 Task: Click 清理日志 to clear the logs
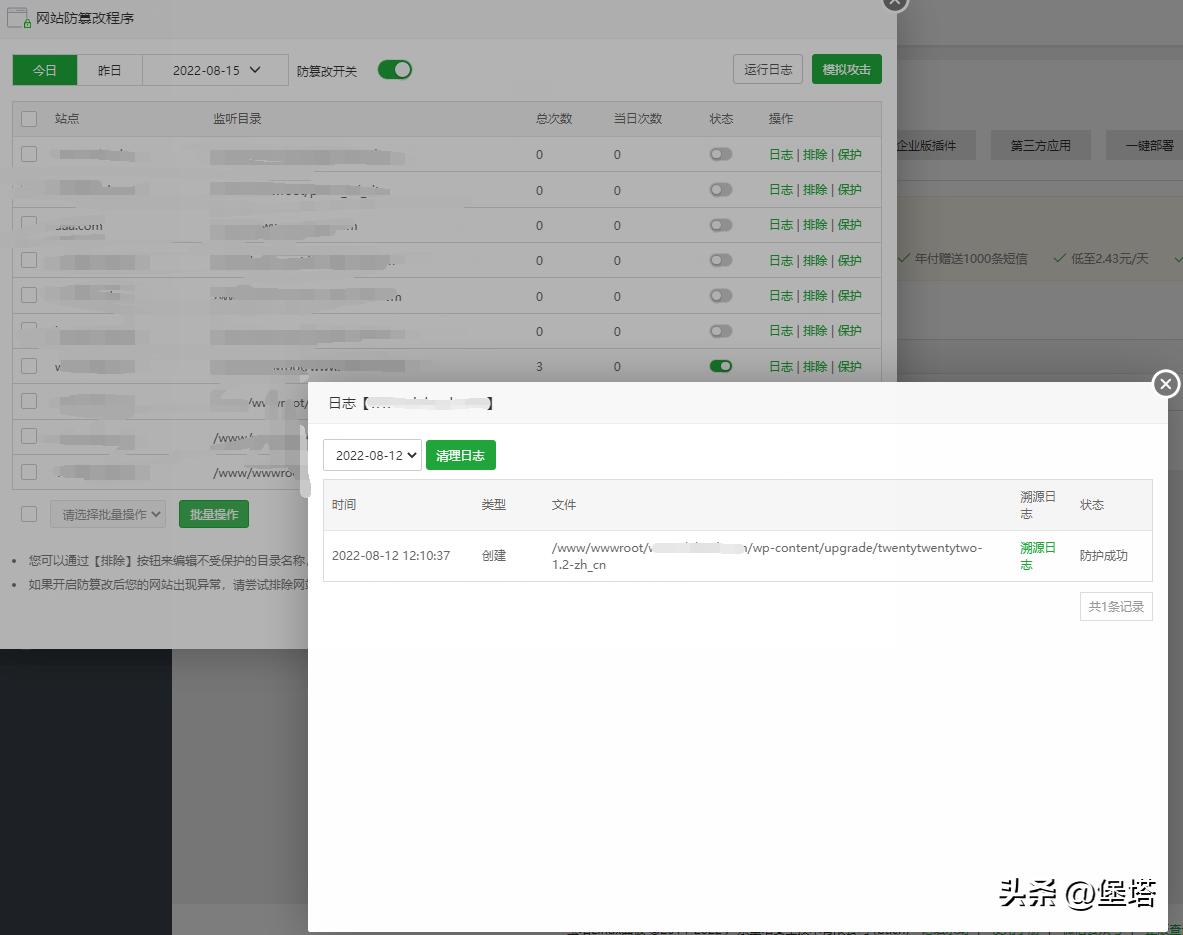[x=460, y=455]
